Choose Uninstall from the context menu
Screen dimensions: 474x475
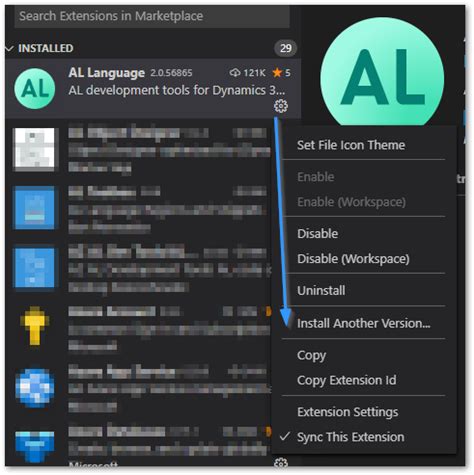coord(321,291)
